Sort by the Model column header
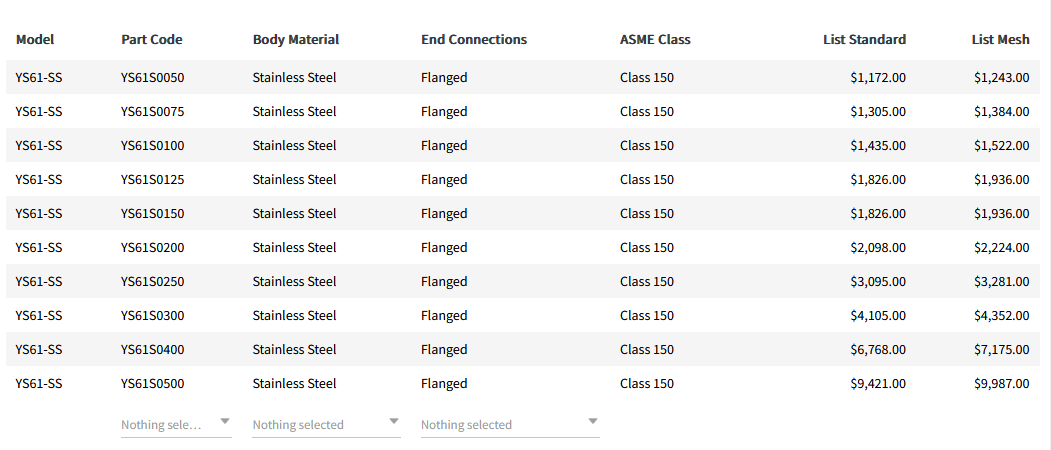The image size is (1051, 450). (x=35, y=40)
